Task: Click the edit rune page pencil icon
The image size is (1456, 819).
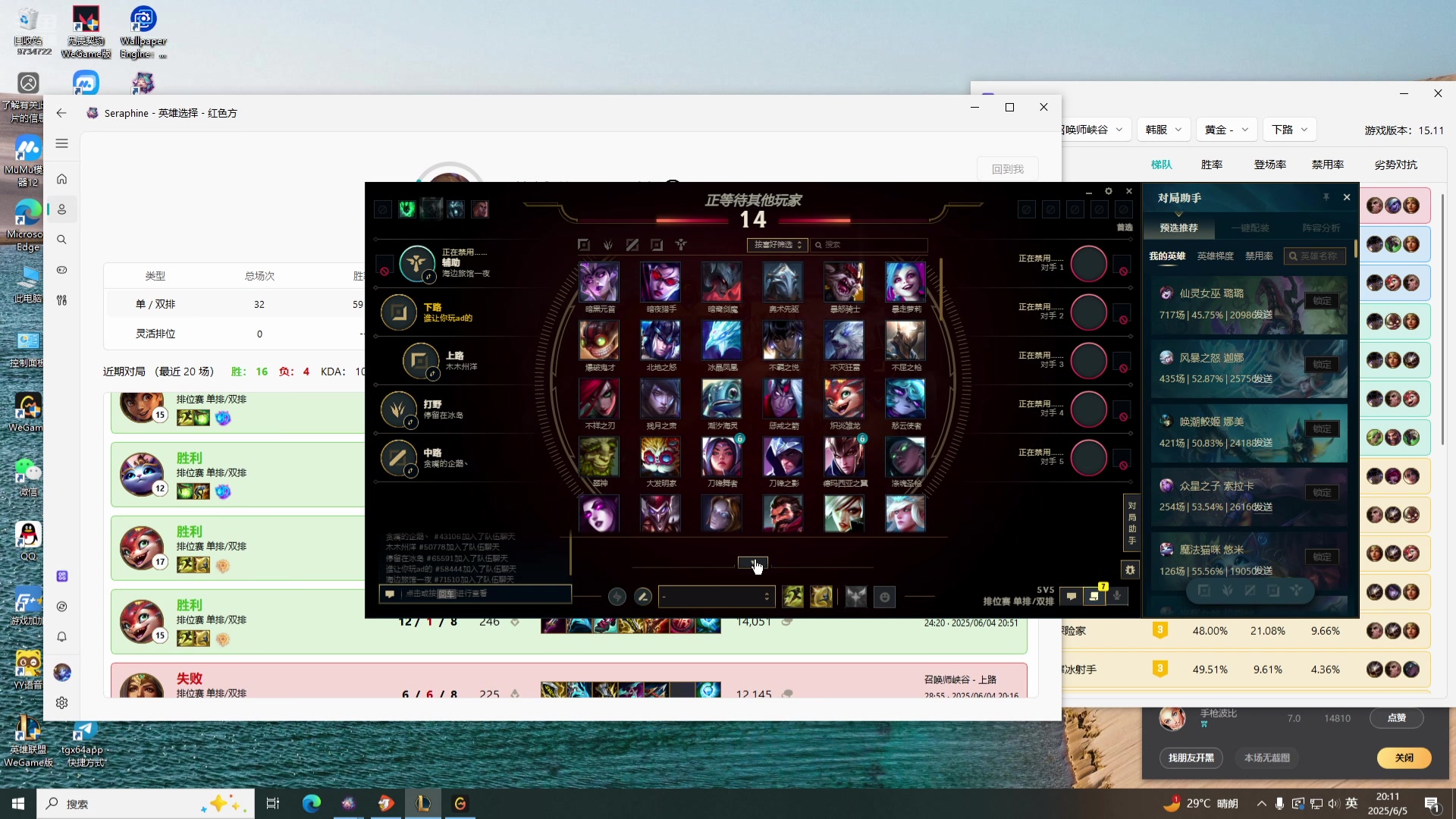Action: 643,597
